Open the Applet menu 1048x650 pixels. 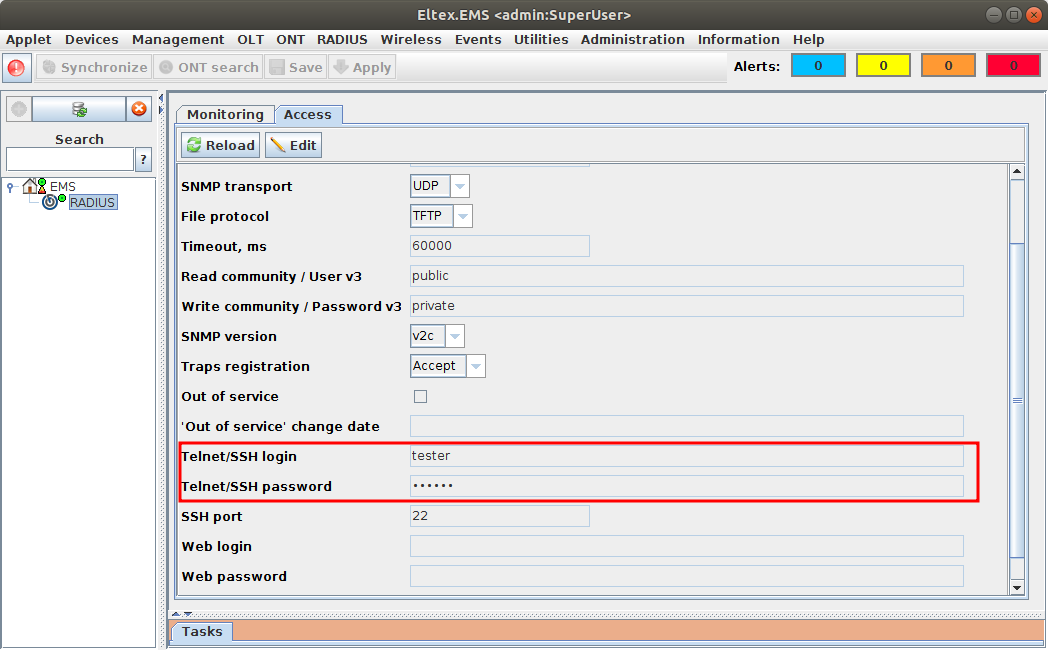coord(29,39)
